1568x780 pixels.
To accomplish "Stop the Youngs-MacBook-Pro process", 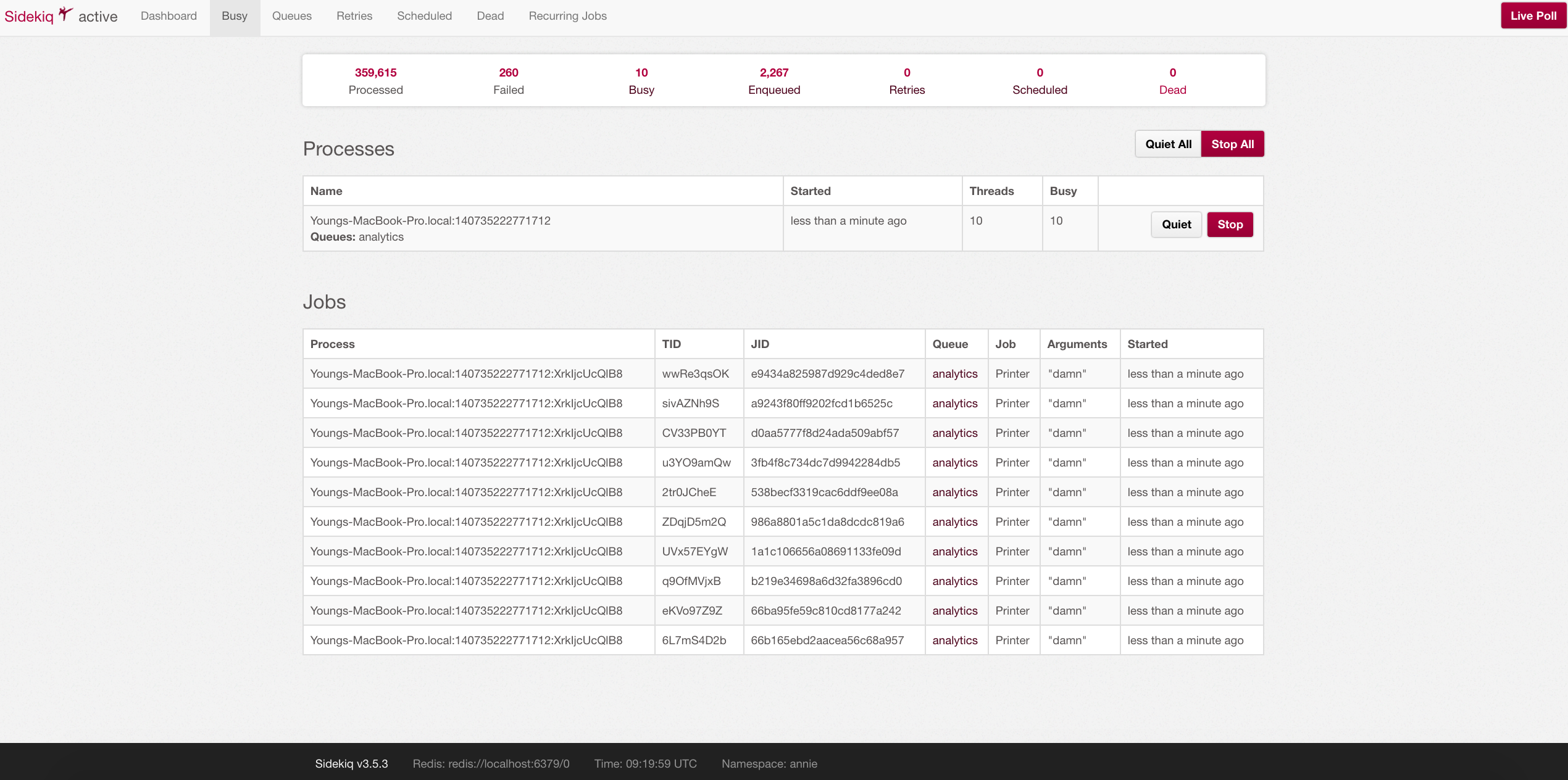I will point(1230,225).
